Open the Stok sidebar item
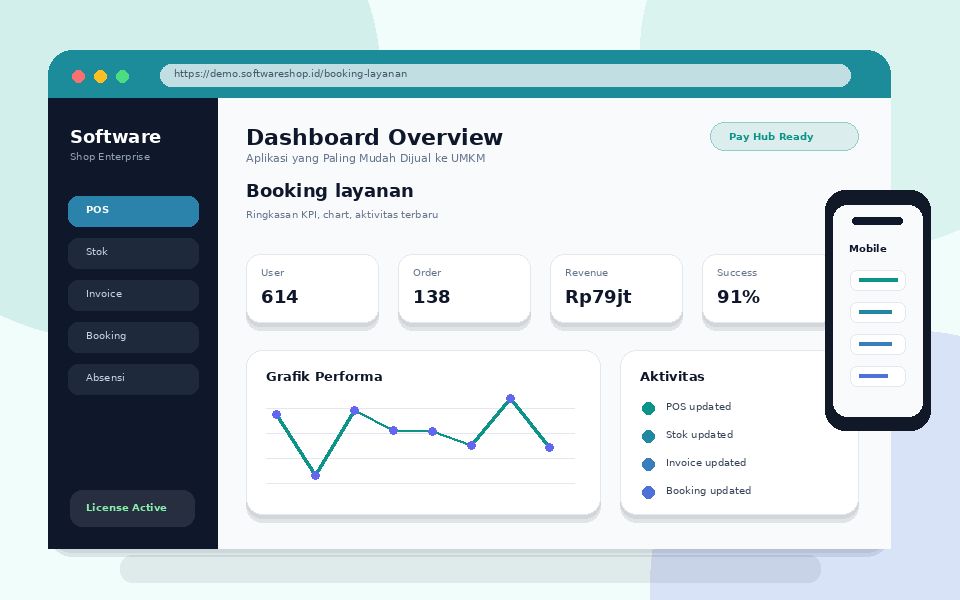Image resolution: width=960 pixels, height=600 pixels. coord(133,252)
